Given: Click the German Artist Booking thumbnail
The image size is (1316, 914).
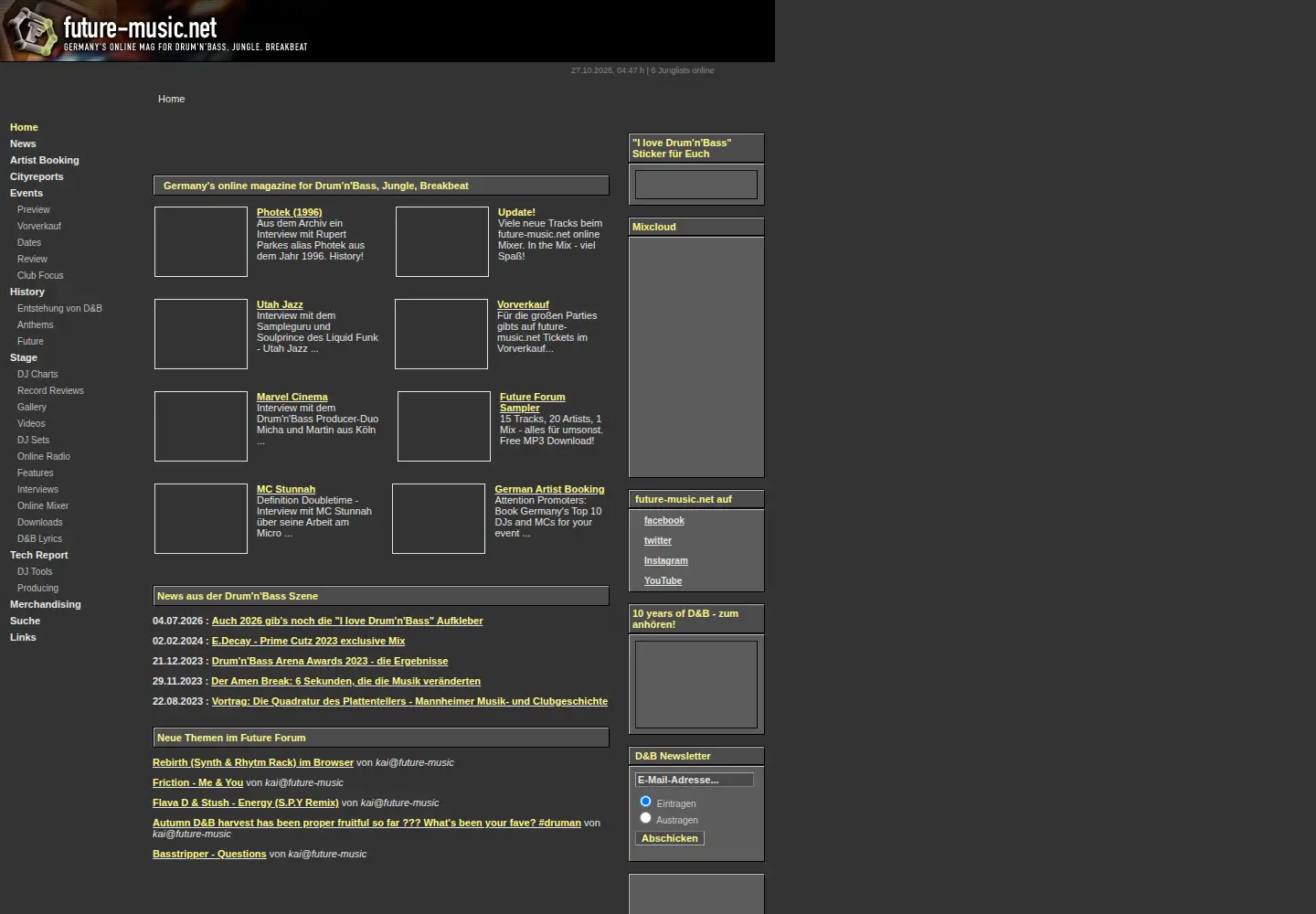Looking at the screenshot, I should click(x=439, y=518).
